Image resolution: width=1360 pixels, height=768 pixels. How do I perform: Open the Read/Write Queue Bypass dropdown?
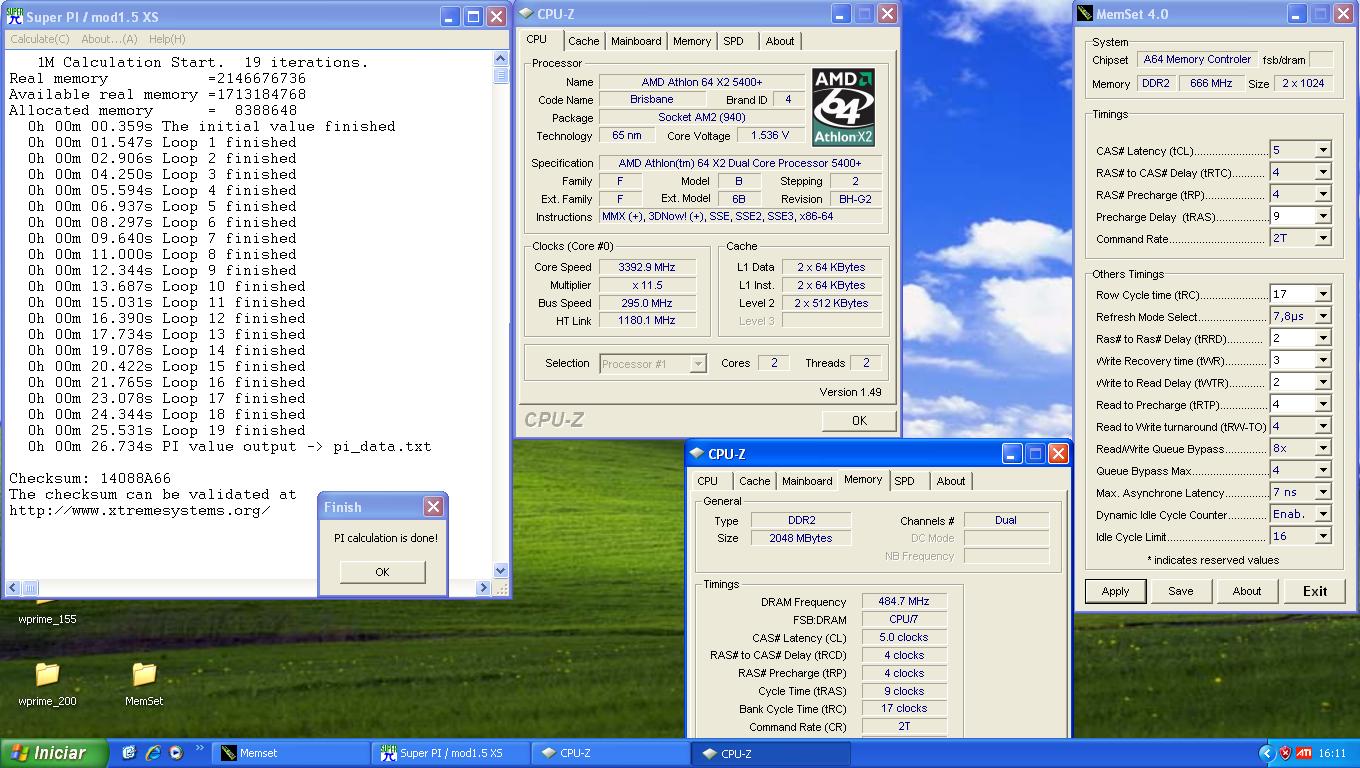(x=1322, y=448)
